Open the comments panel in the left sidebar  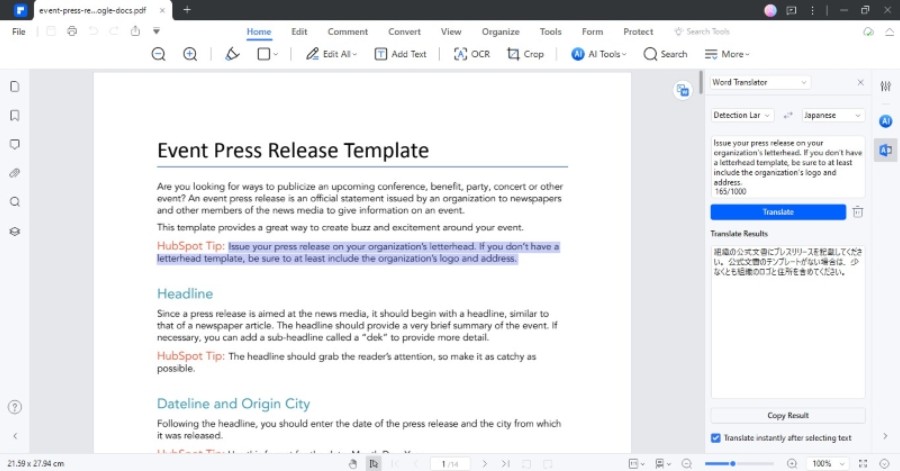[x=15, y=144]
